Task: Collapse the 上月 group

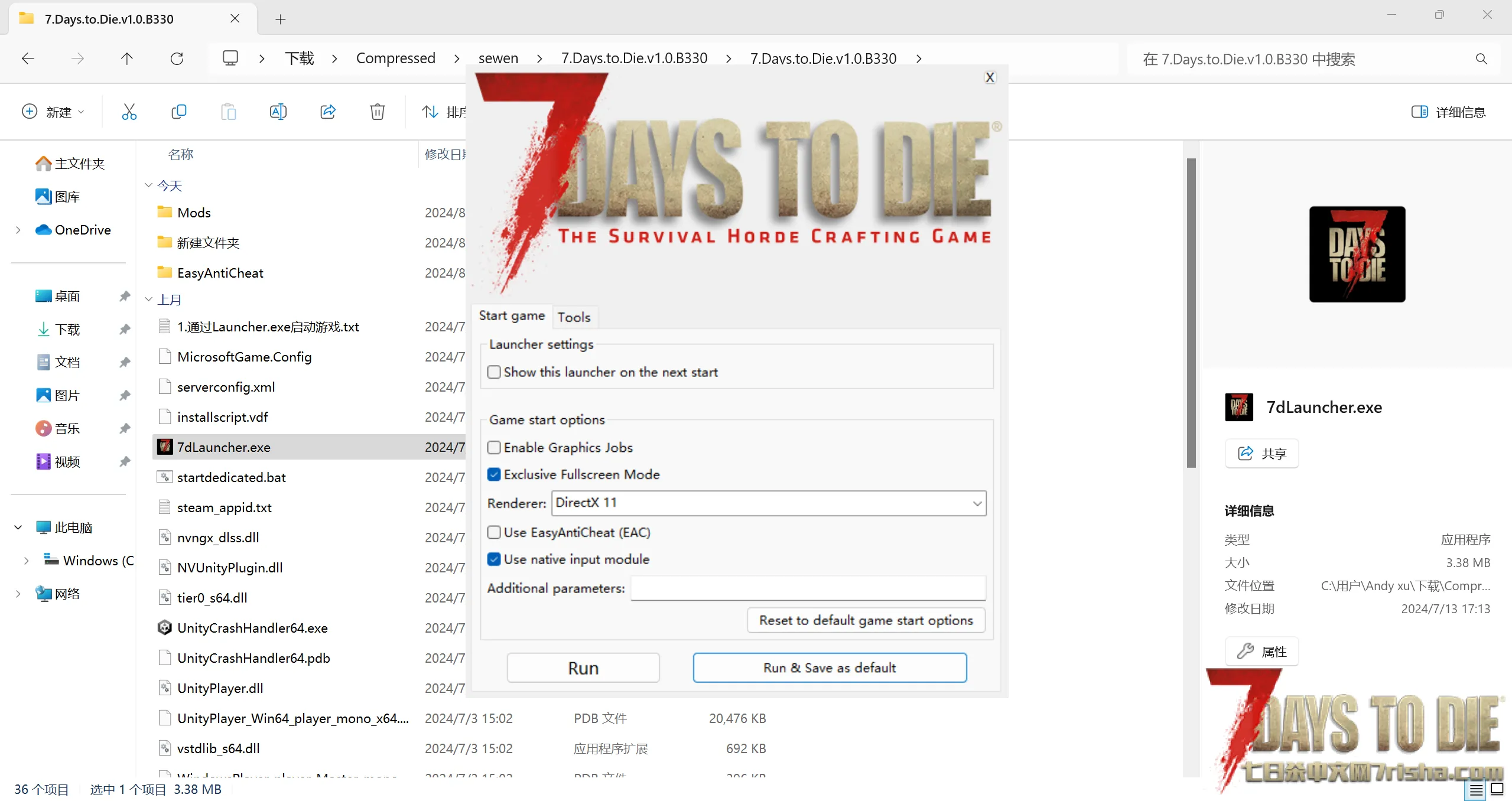Action: [149, 299]
